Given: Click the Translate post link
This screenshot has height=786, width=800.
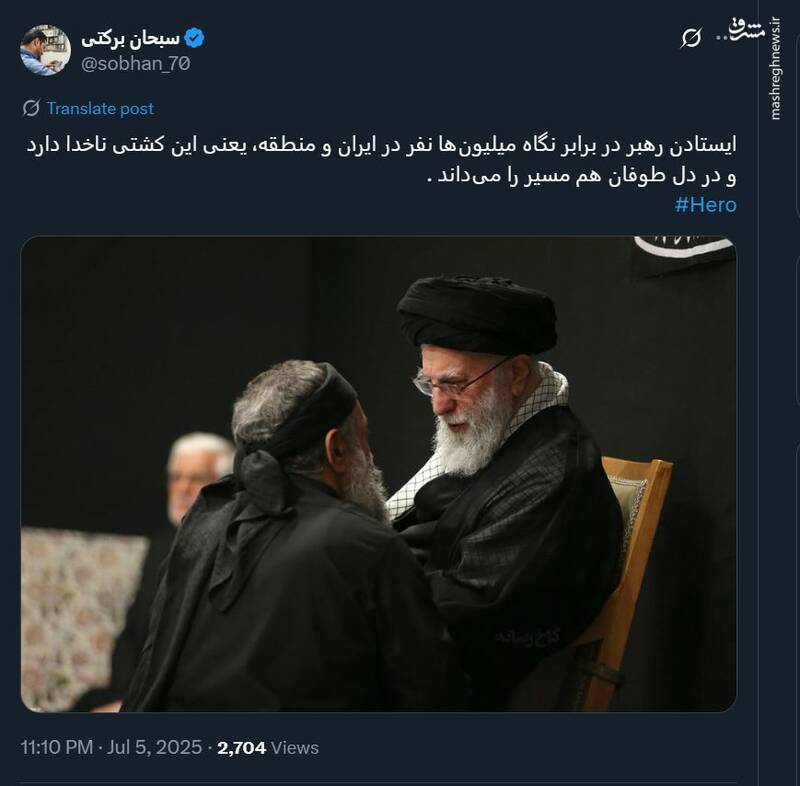Looking at the screenshot, I should (100, 108).
